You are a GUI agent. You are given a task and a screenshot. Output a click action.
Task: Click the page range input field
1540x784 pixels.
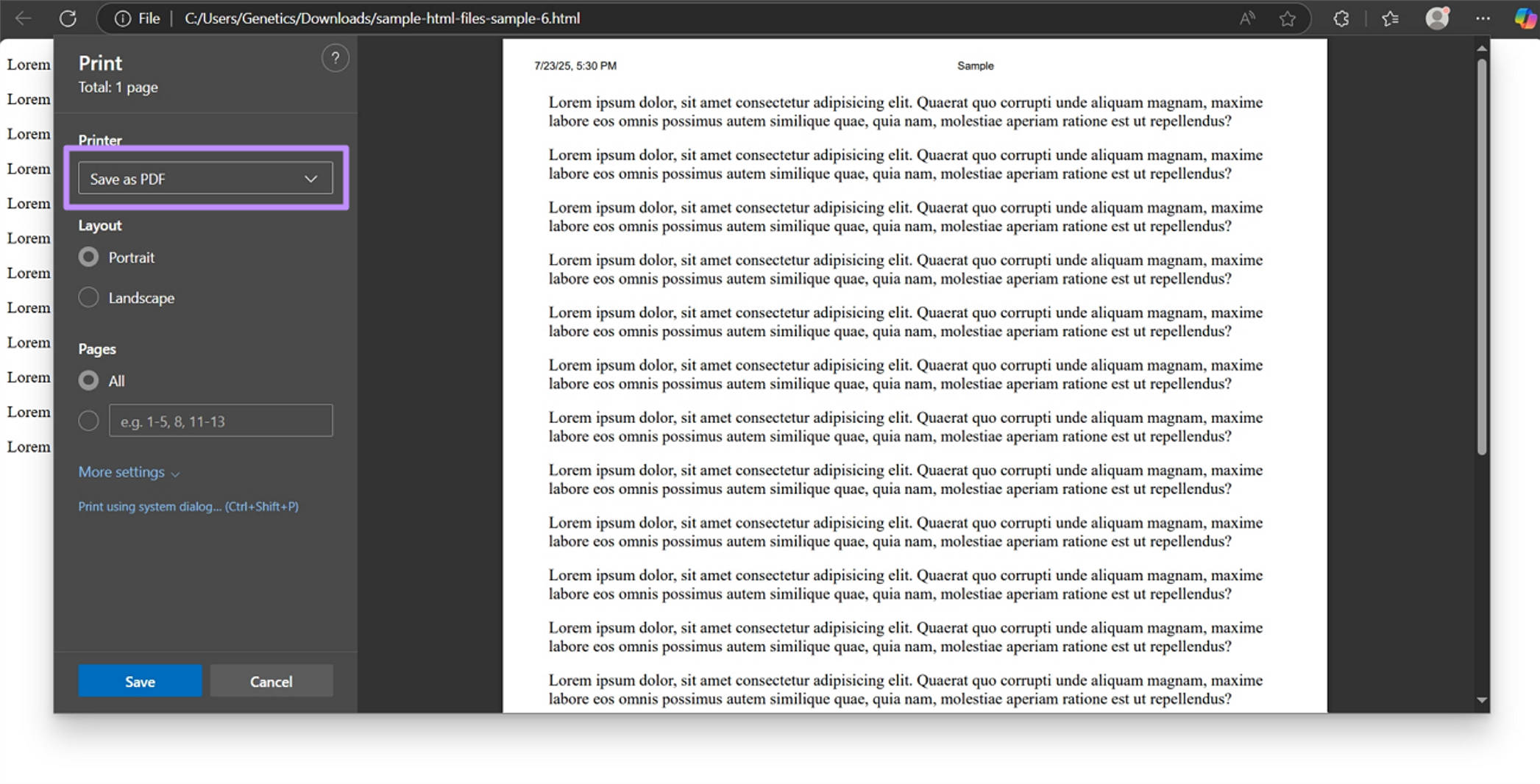pyautogui.click(x=221, y=421)
